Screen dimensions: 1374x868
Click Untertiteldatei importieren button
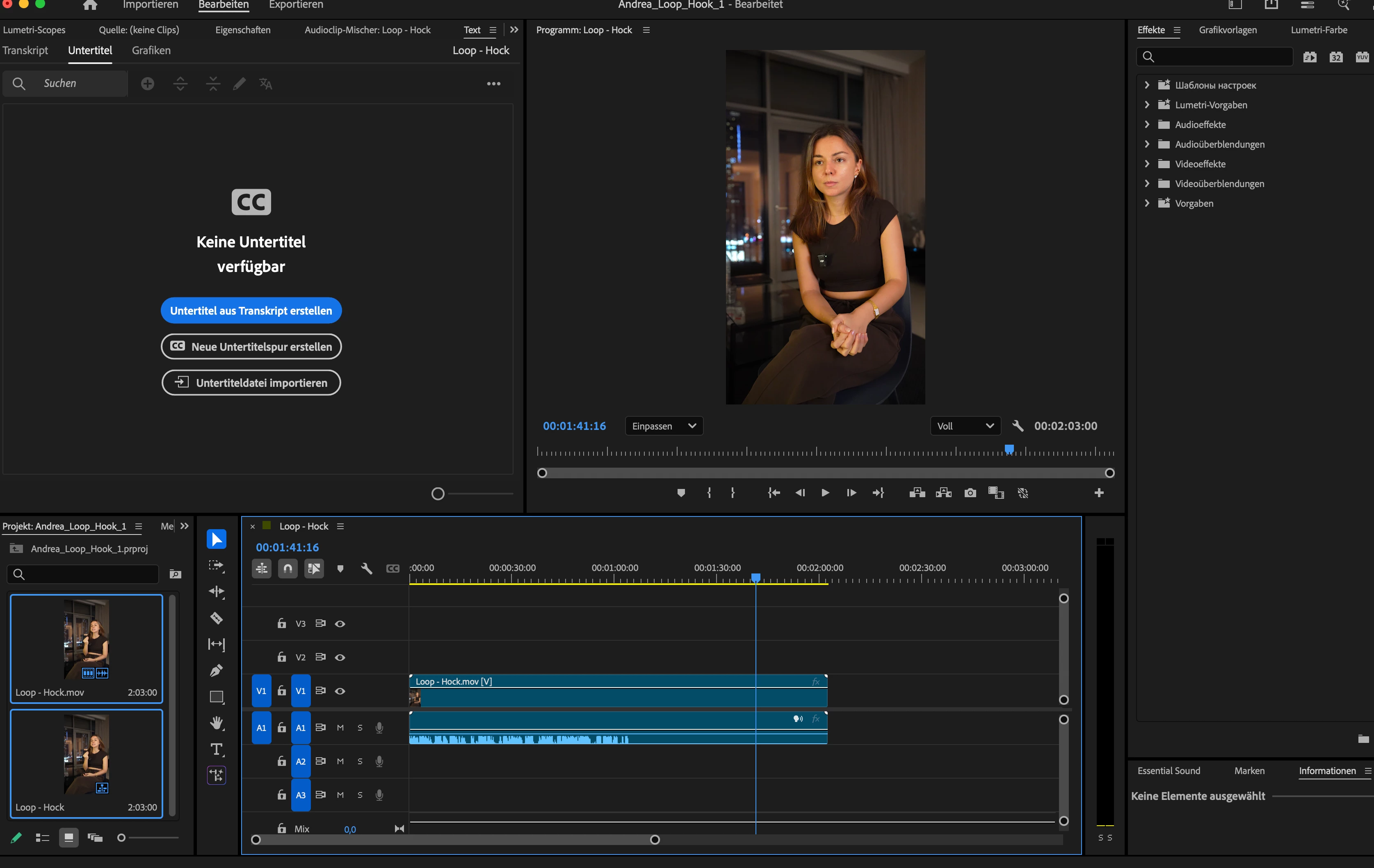tap(251, 383)
